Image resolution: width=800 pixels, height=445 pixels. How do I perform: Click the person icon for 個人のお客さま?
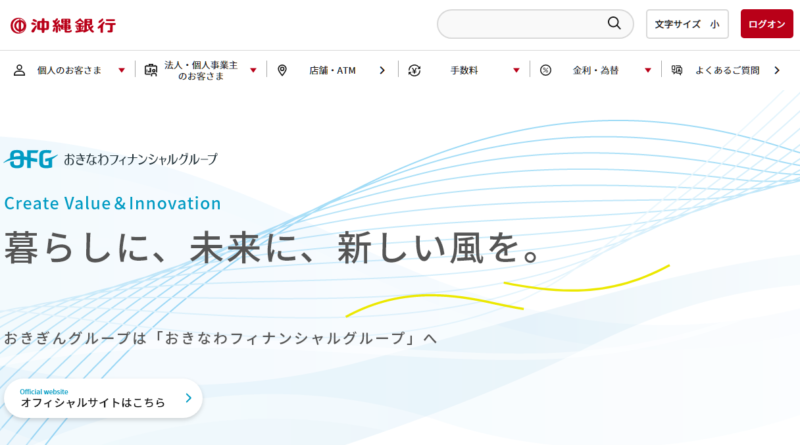pos(19,70)
